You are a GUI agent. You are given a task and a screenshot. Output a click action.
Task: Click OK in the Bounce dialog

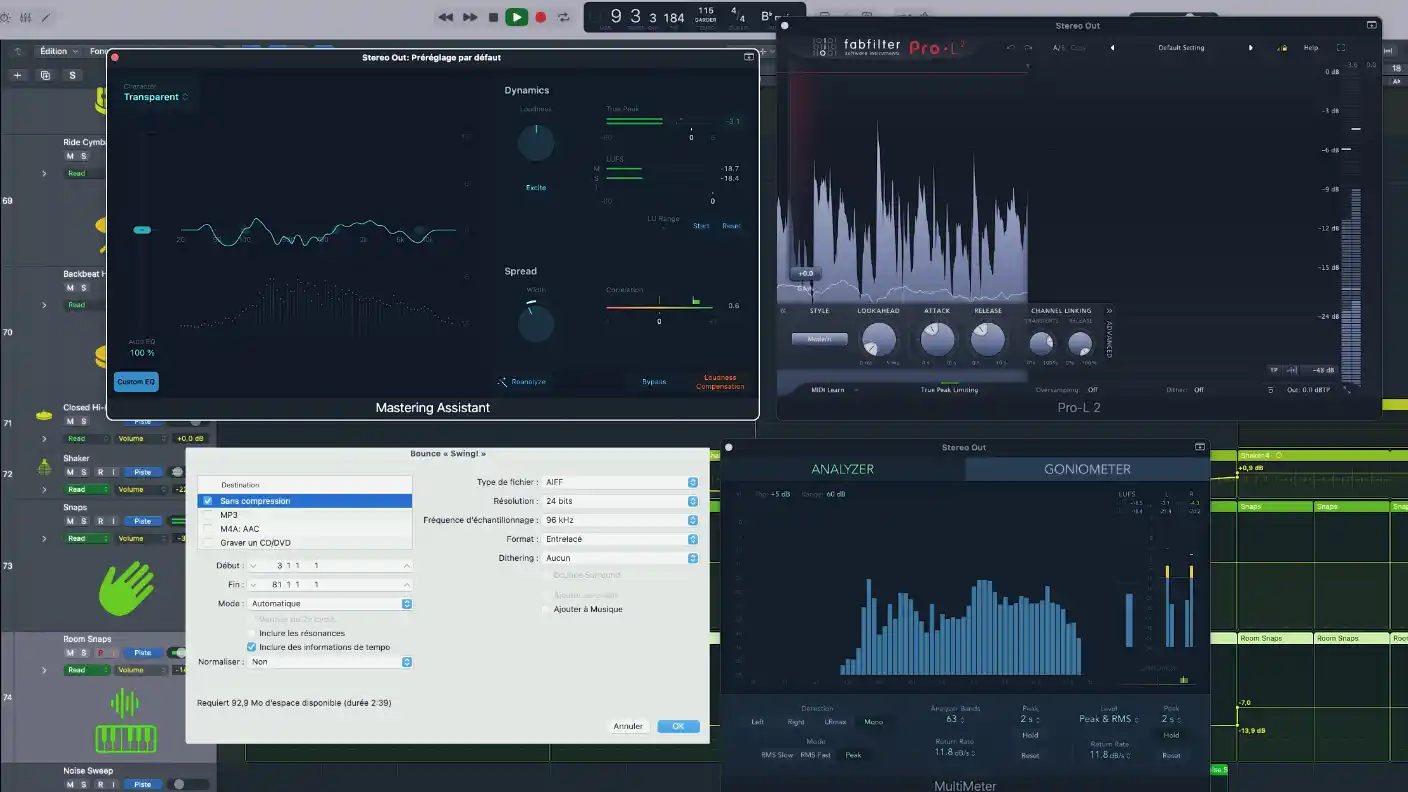click(x=678, y=726)
